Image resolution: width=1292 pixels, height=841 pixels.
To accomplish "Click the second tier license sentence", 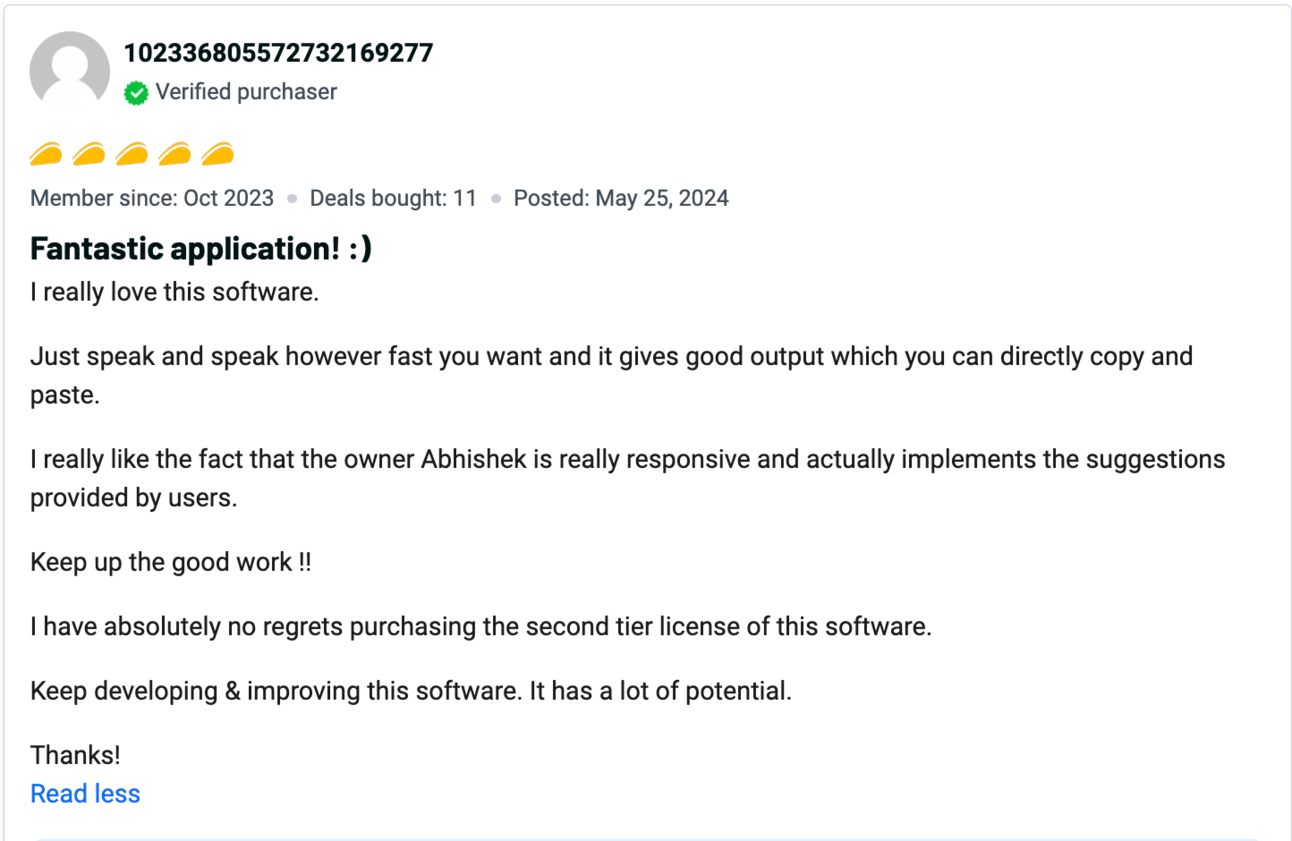I will pos(481,627).
